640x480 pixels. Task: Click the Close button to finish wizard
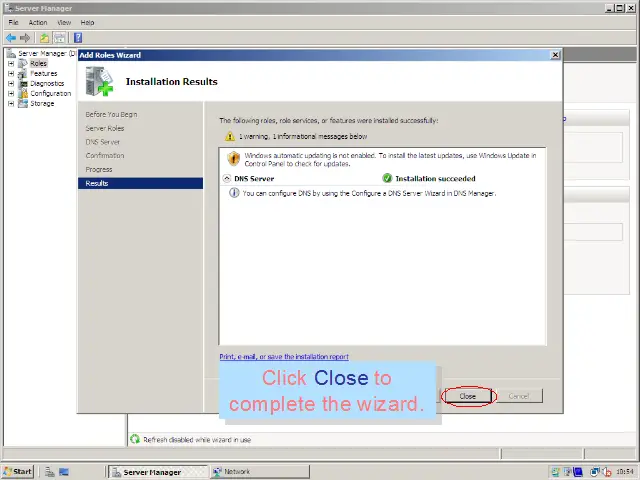tap(468, 396)
